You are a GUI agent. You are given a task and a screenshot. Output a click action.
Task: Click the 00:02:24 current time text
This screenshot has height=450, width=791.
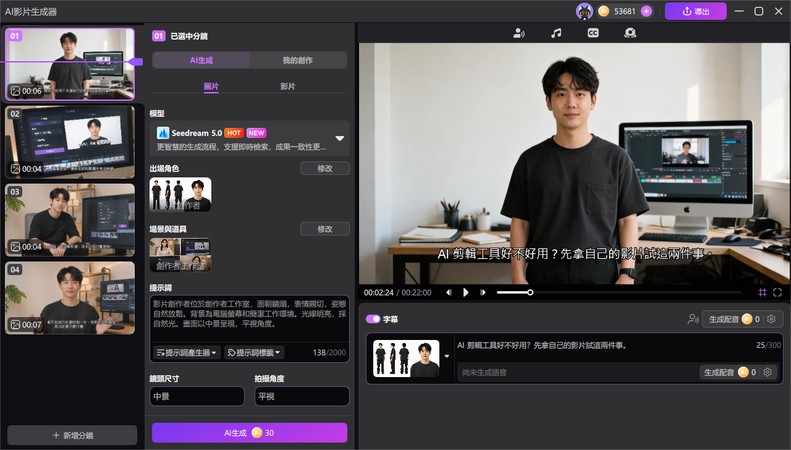pos(378,292)
